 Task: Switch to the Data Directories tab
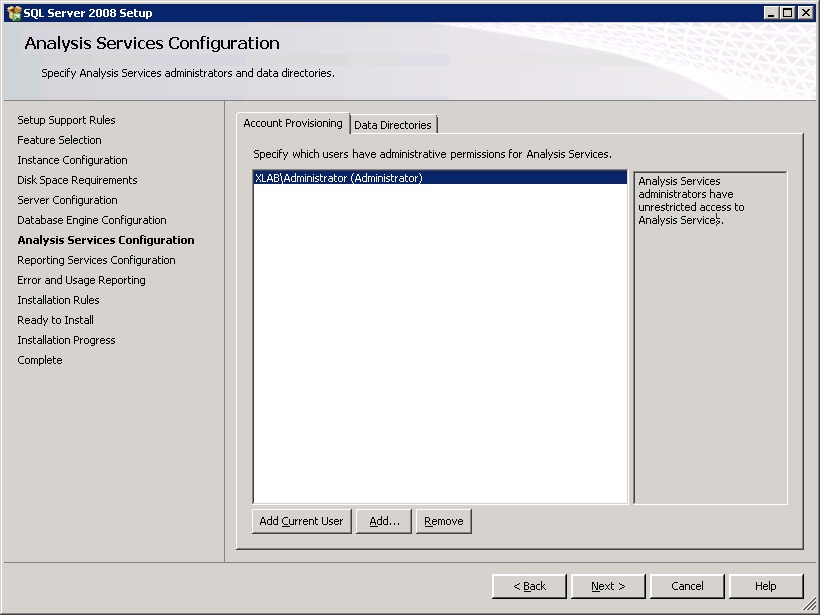[393, 125]
